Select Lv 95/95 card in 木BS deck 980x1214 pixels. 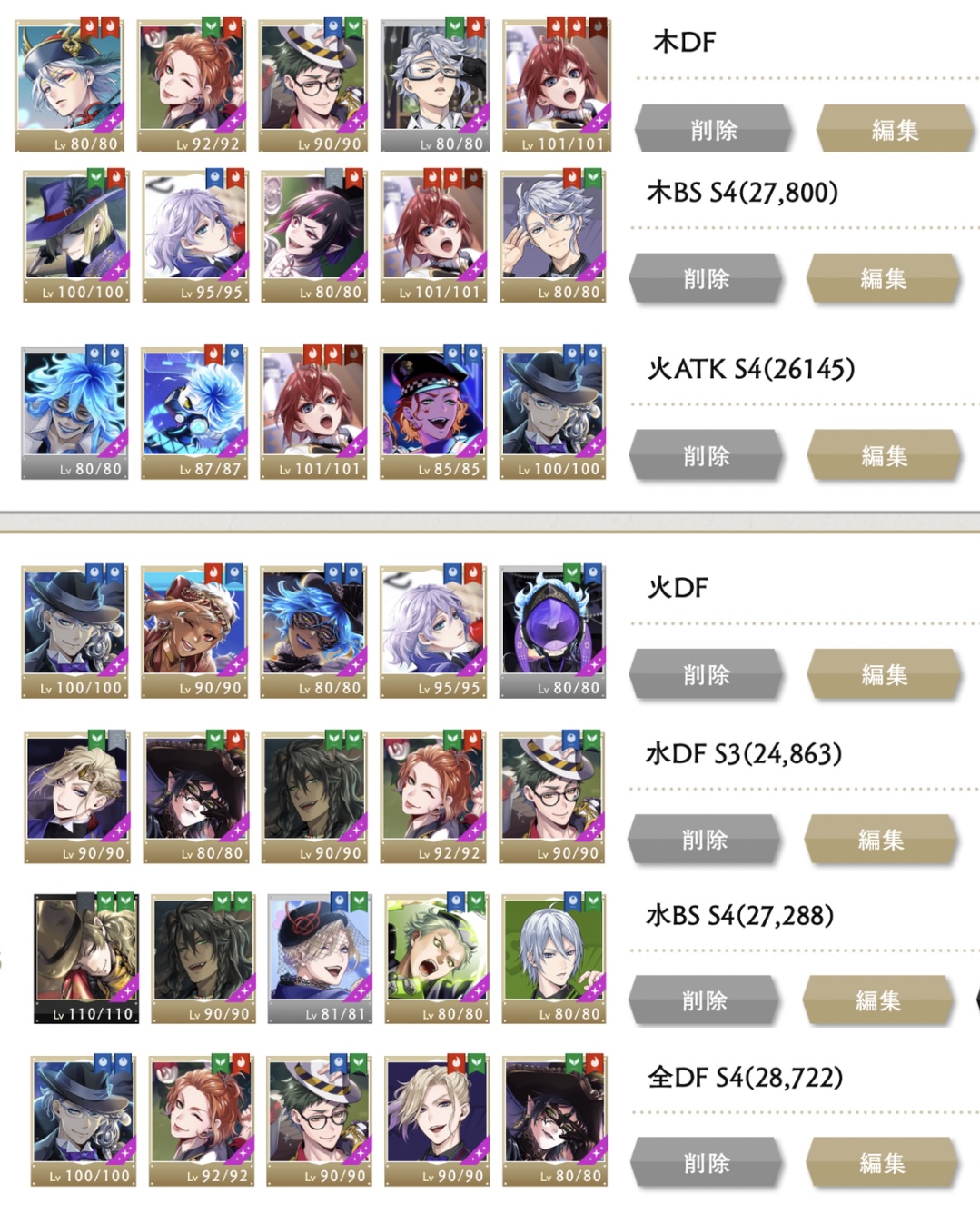point(196,235)
